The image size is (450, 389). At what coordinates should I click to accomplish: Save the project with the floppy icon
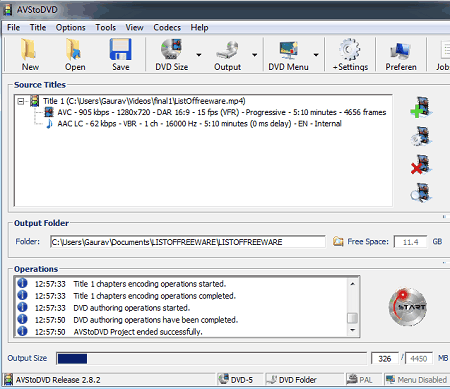[x=120, y=49]
